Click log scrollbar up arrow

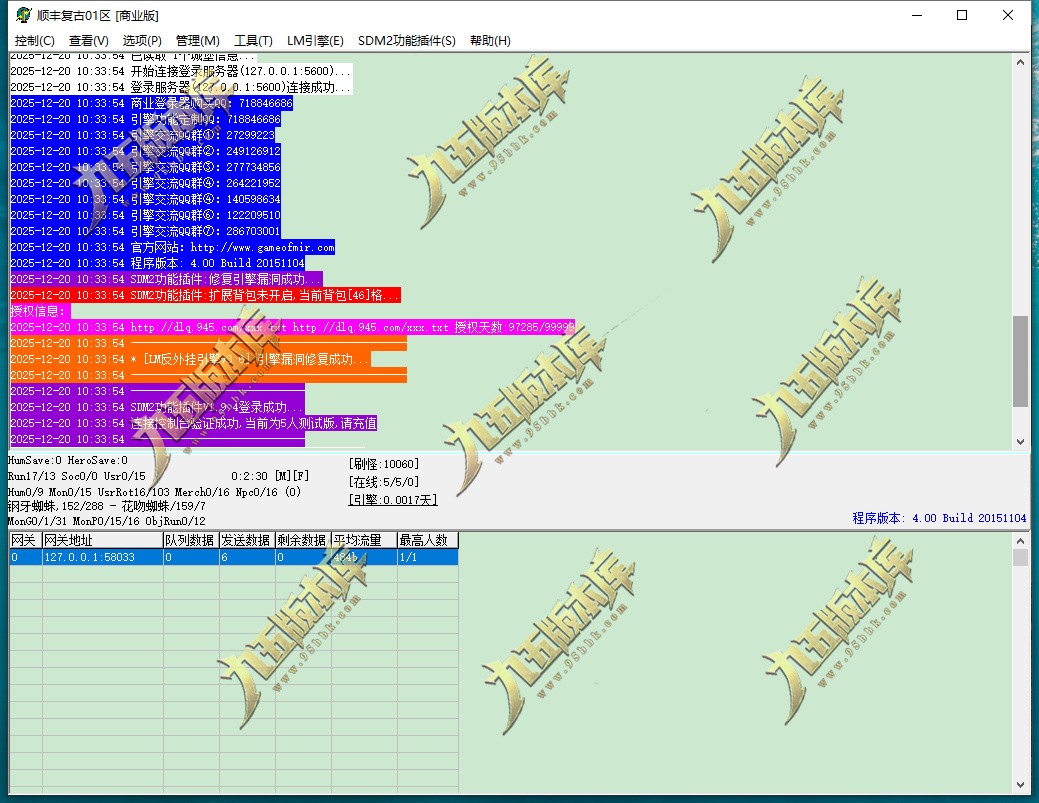1020,62
